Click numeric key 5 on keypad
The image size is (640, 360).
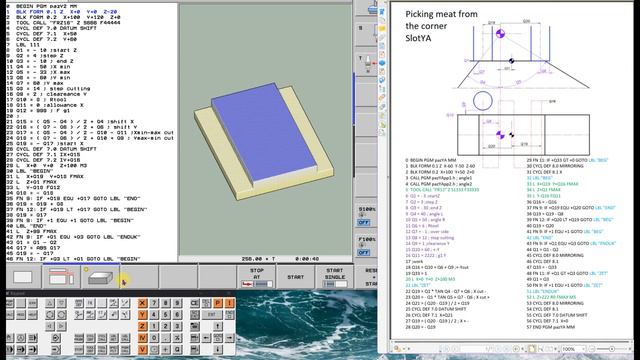click(x=165, y=314)
